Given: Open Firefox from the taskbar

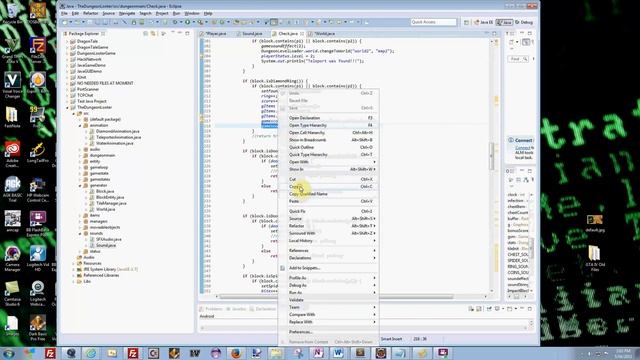Looking at the screenshot, I should [x=236, y=353].
